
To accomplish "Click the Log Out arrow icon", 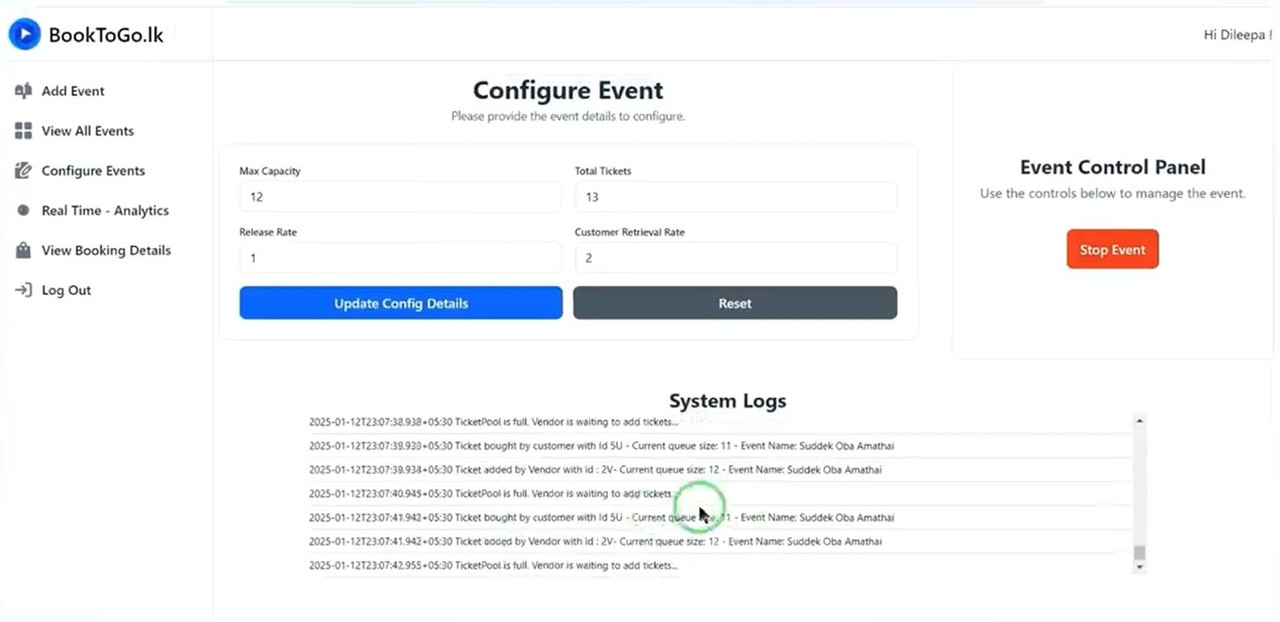I will click(x=23, y=291).
